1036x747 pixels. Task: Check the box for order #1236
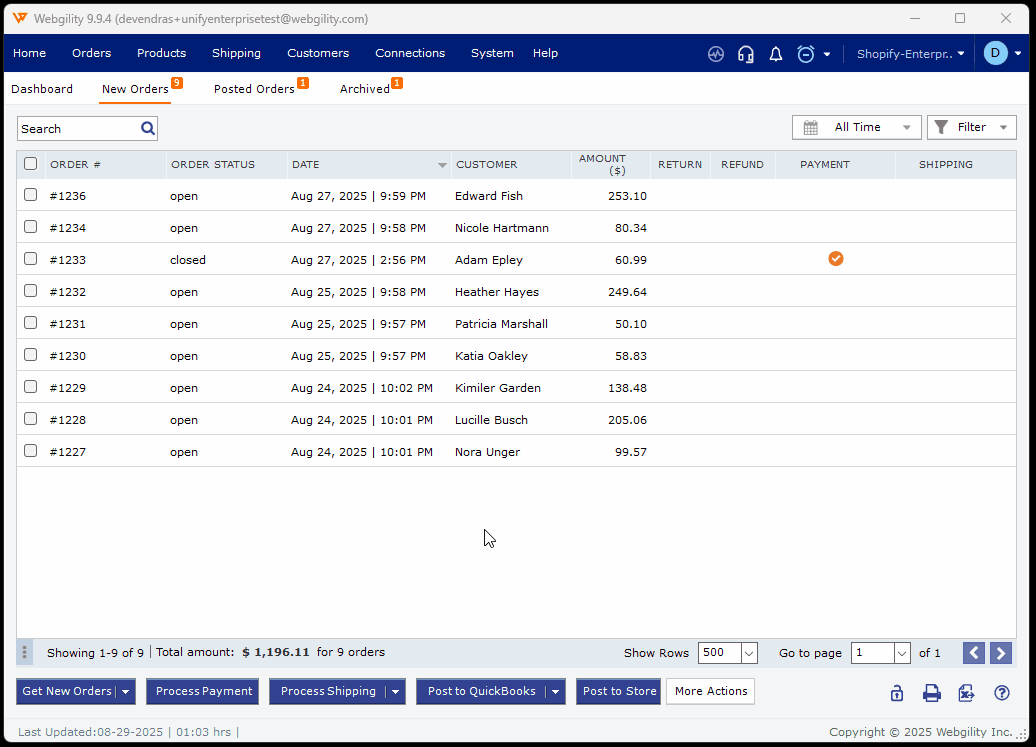pos(31,195)
